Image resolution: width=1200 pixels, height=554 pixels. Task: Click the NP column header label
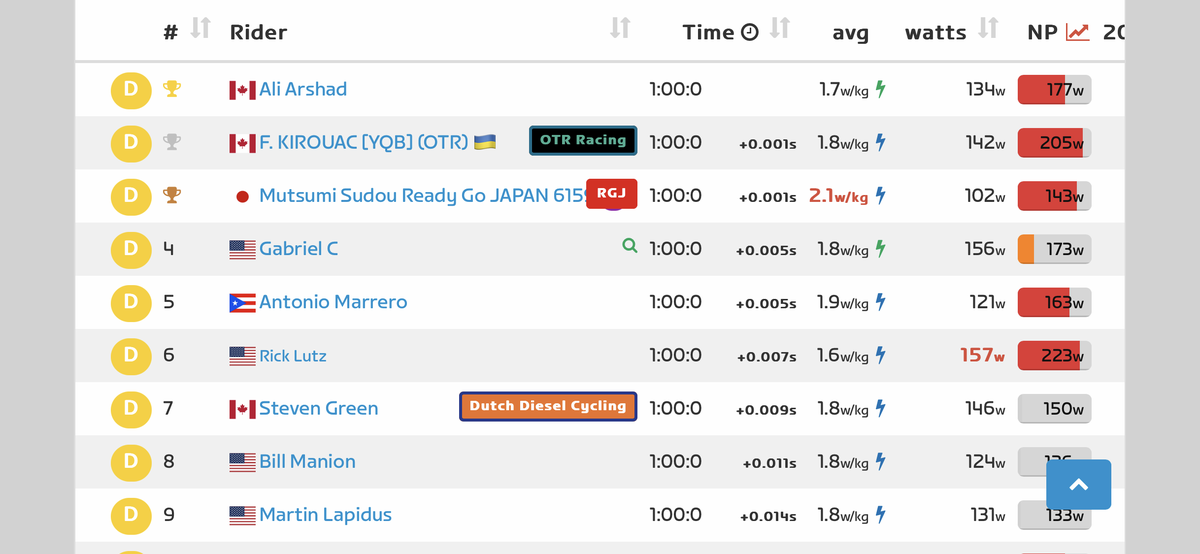coord(1042,32)
